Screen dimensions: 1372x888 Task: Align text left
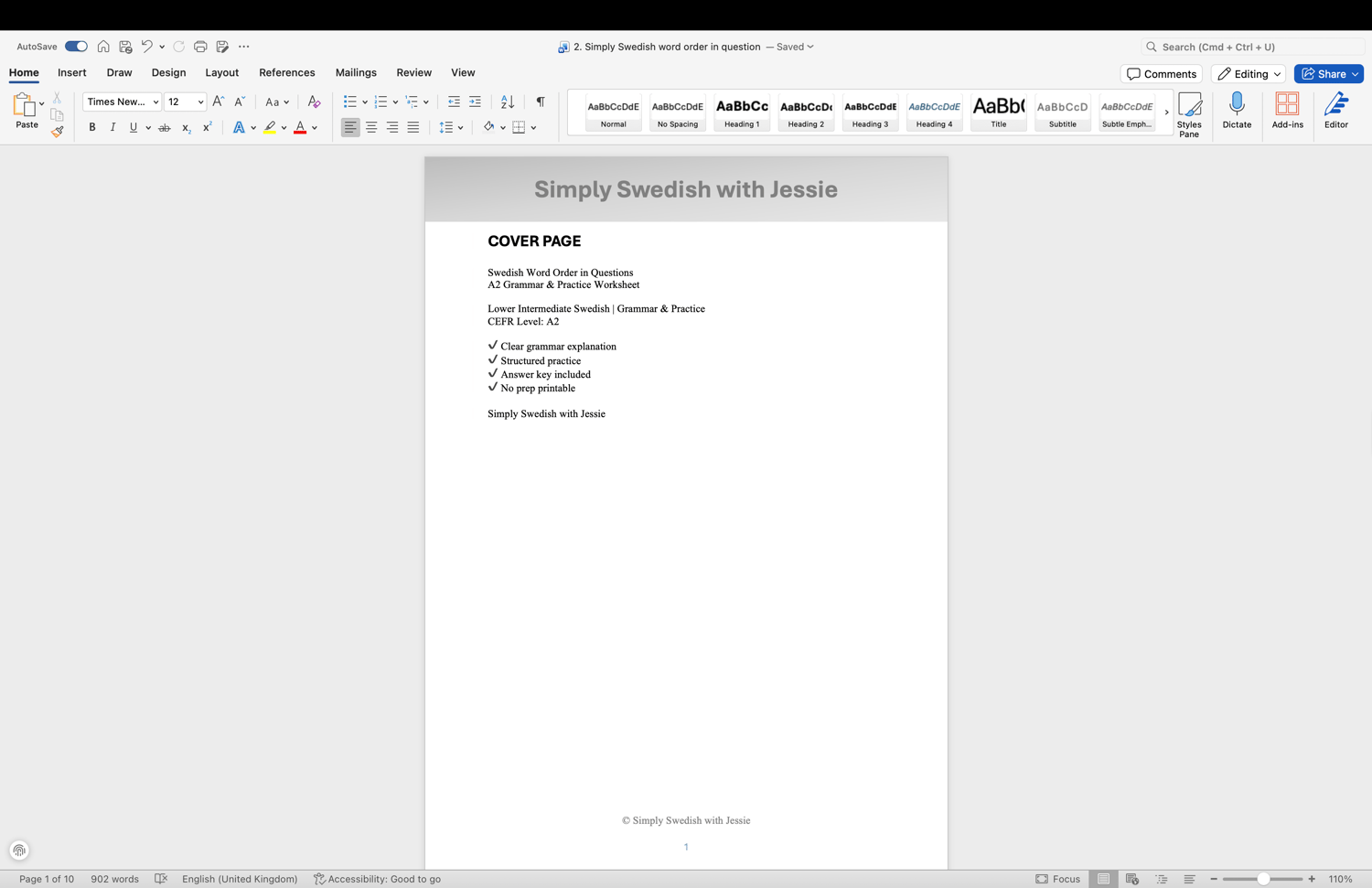[350, 128]
